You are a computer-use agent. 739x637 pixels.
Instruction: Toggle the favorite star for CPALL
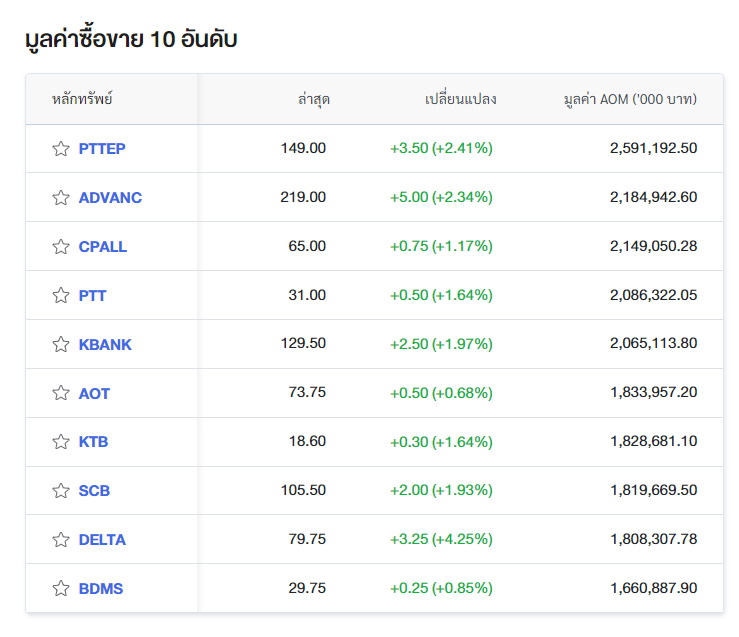(61, 246)
